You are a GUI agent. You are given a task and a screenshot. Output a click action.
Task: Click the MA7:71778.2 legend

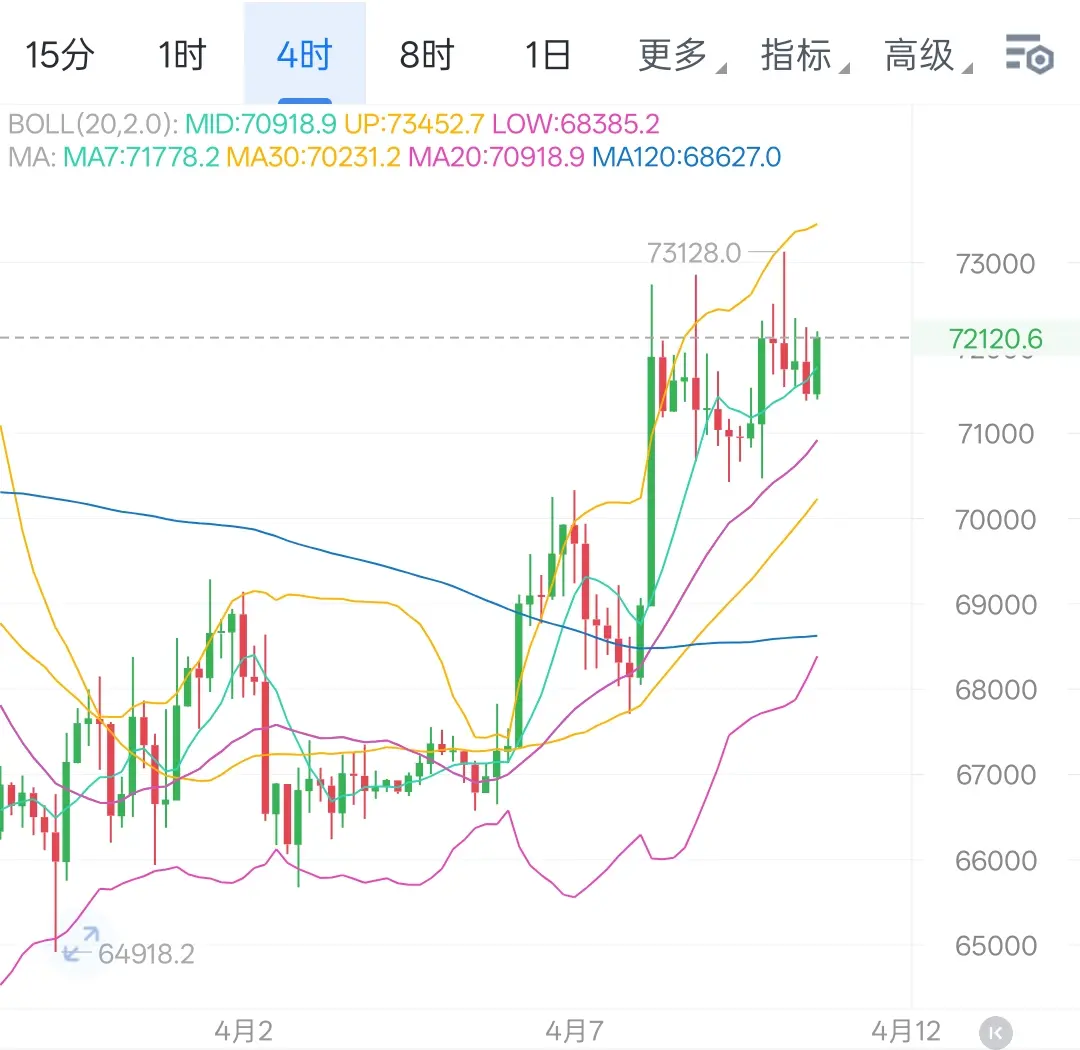pos(141,157)
